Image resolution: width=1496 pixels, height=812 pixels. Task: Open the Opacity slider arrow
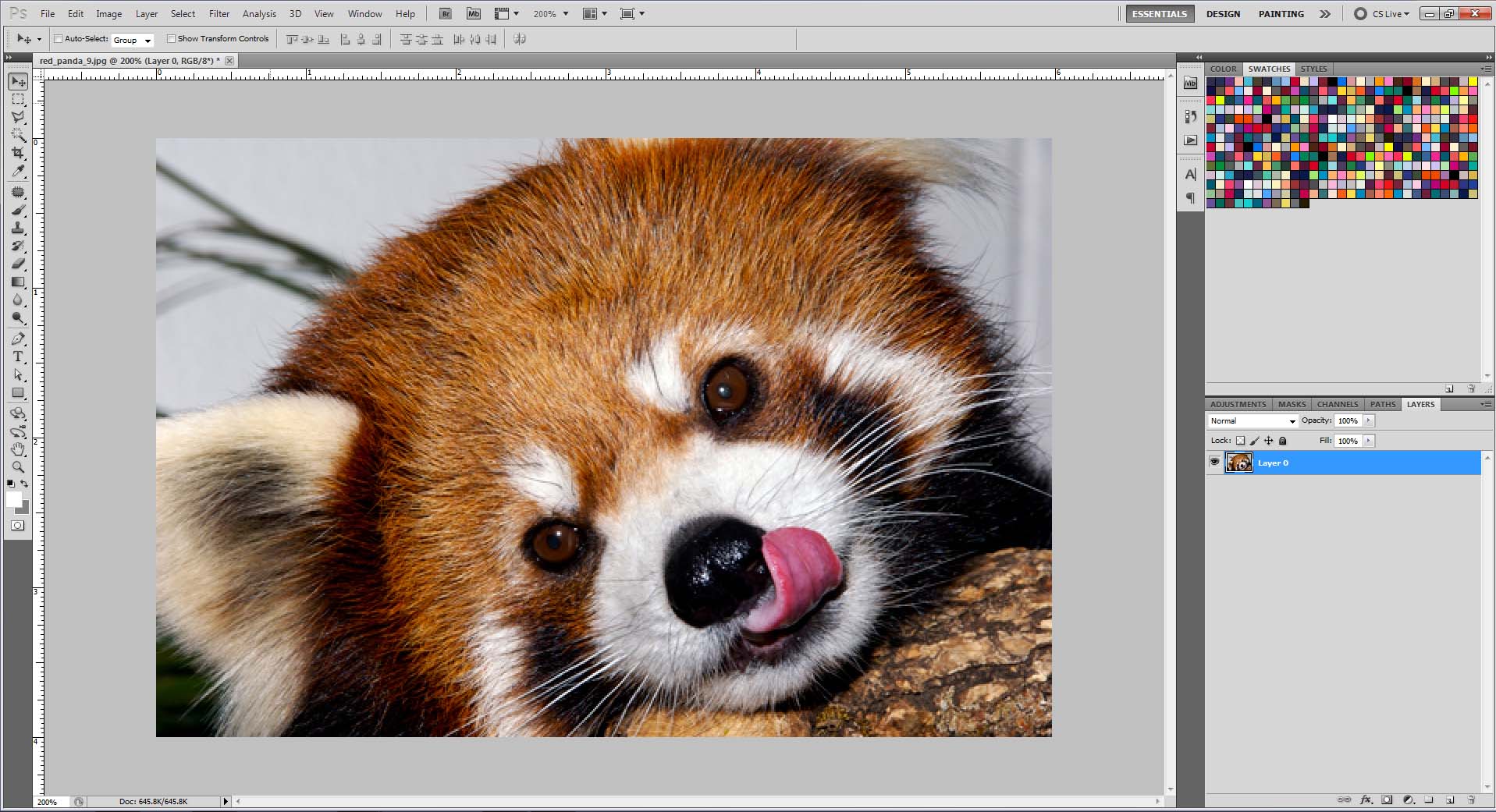(x=1368, y=420)
